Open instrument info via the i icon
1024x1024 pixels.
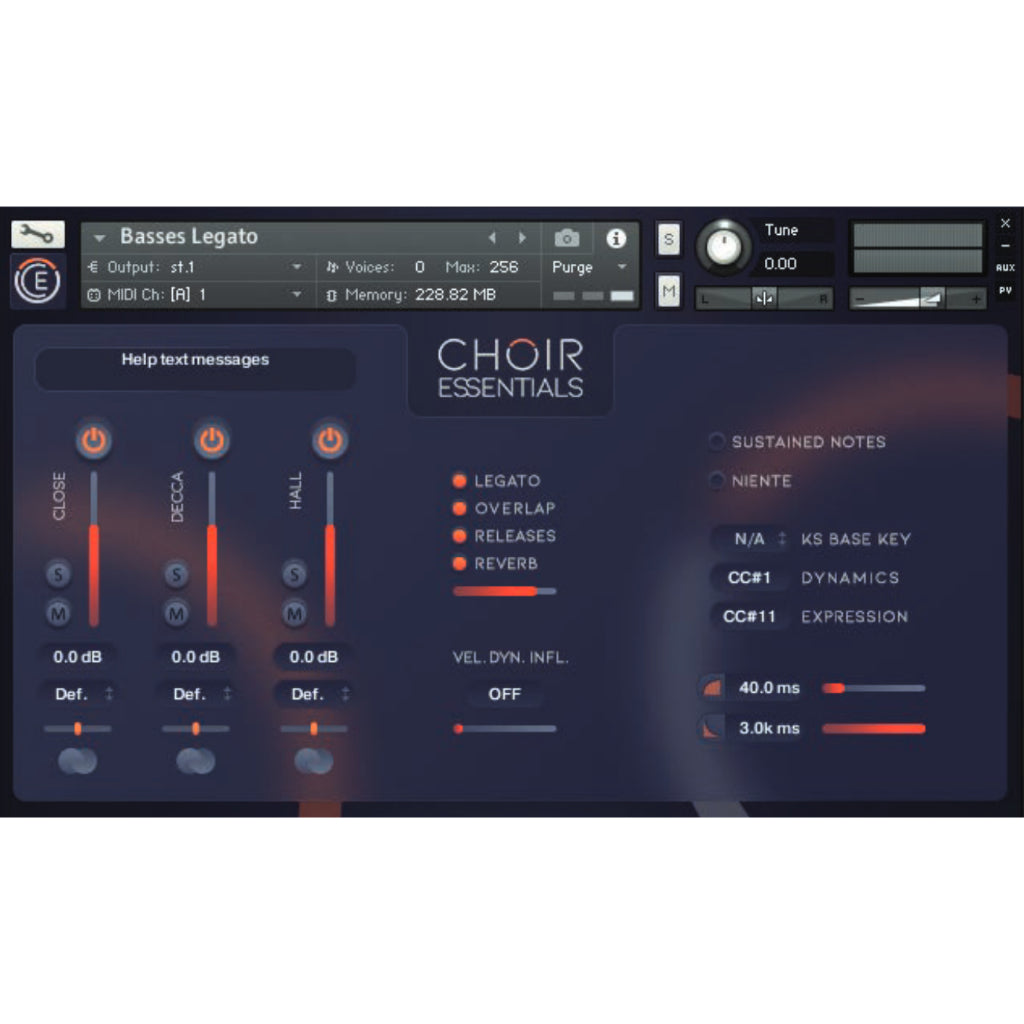[x=616, y=239]
